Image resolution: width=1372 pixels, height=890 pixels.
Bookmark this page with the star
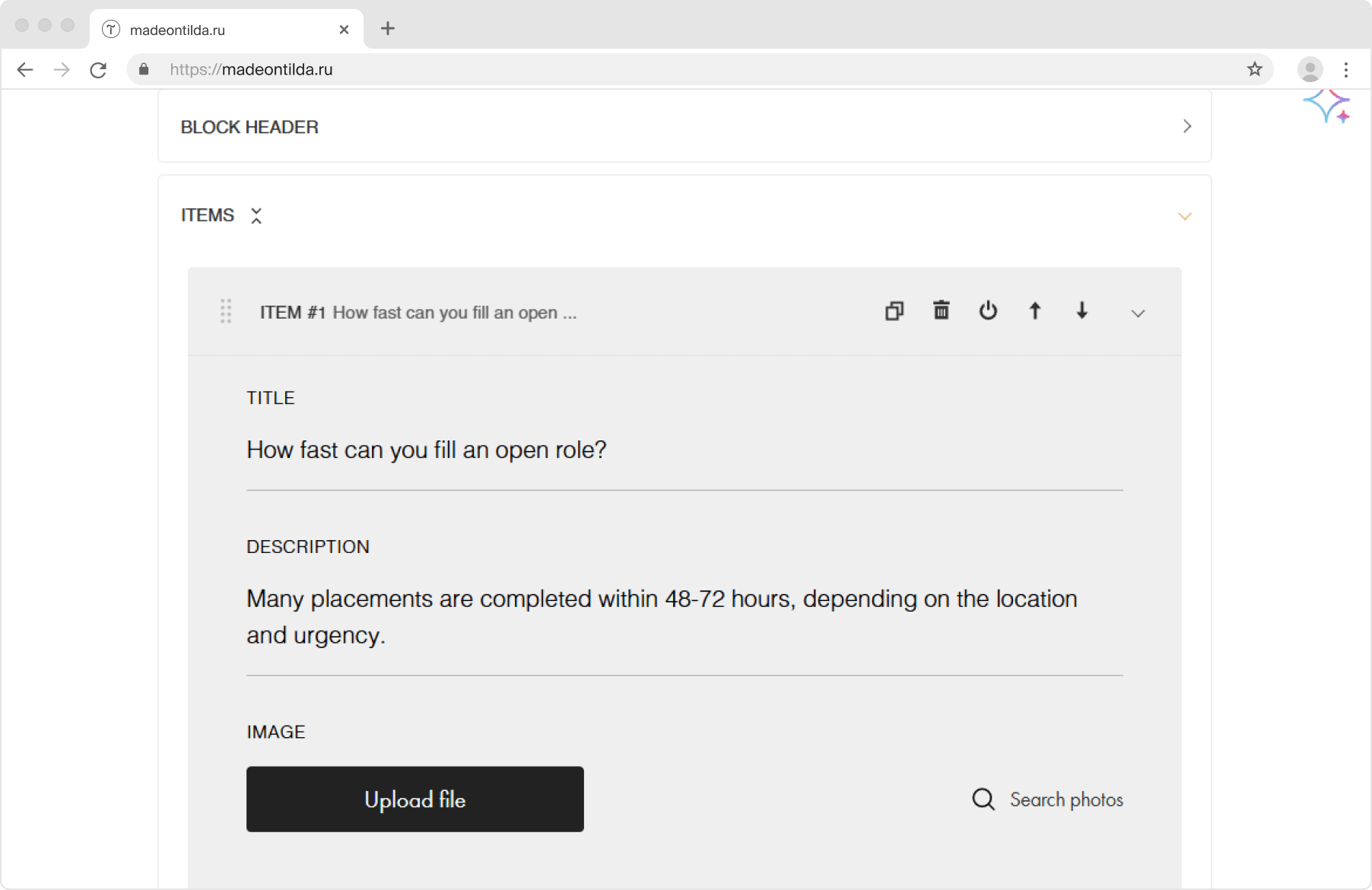(1255, 69)
